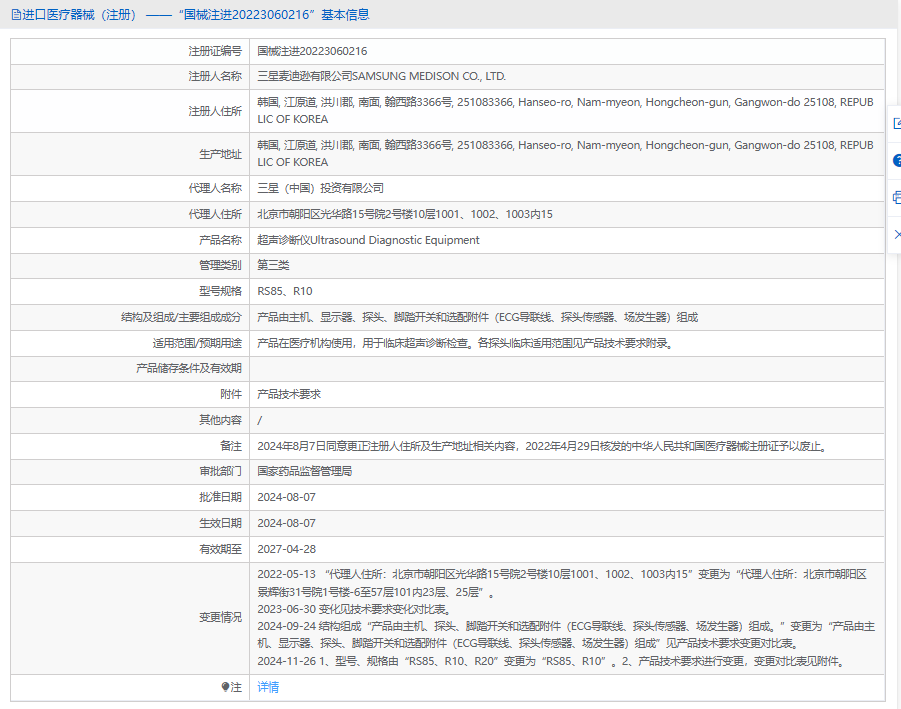Click the 其他内容 slash value
This screenshot has height=709, width=901.
point(260,420)
